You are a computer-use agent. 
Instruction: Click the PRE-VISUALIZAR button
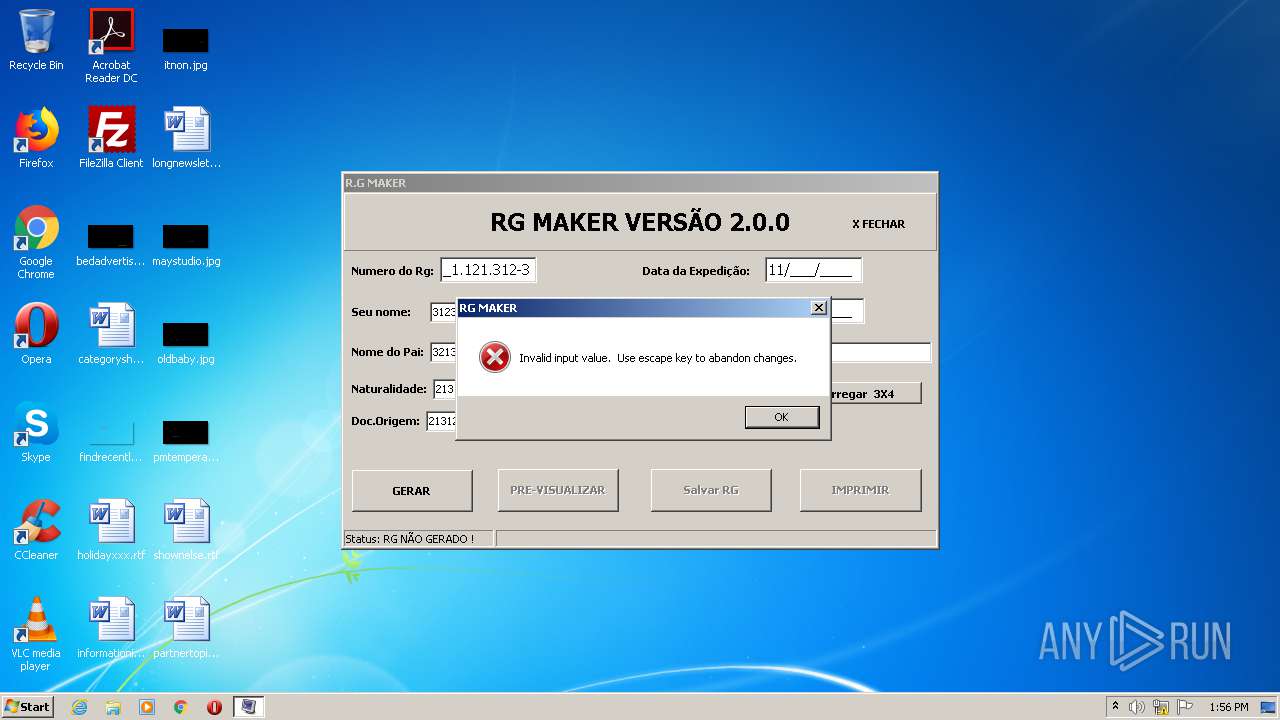(558, 491)
